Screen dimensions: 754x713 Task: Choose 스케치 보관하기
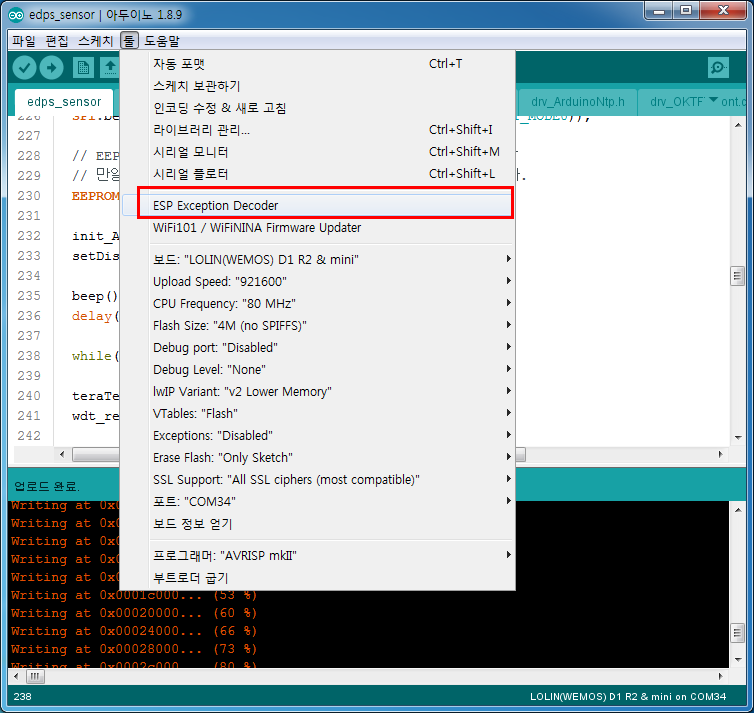[x=318, y=86]
